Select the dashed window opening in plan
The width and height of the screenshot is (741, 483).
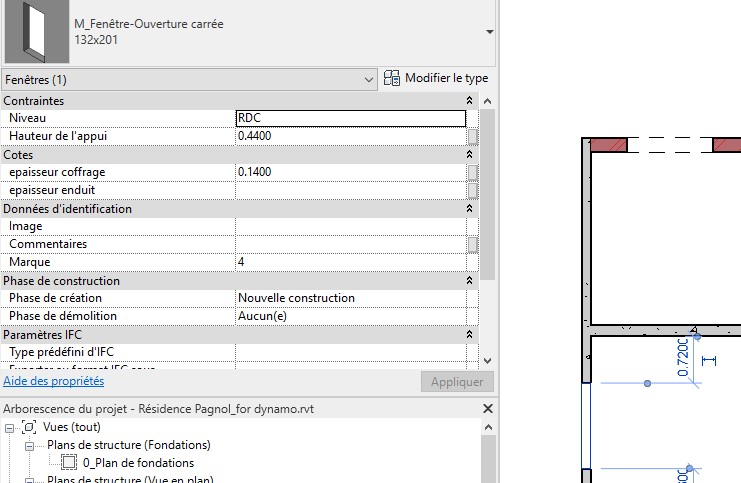(670, 145)
